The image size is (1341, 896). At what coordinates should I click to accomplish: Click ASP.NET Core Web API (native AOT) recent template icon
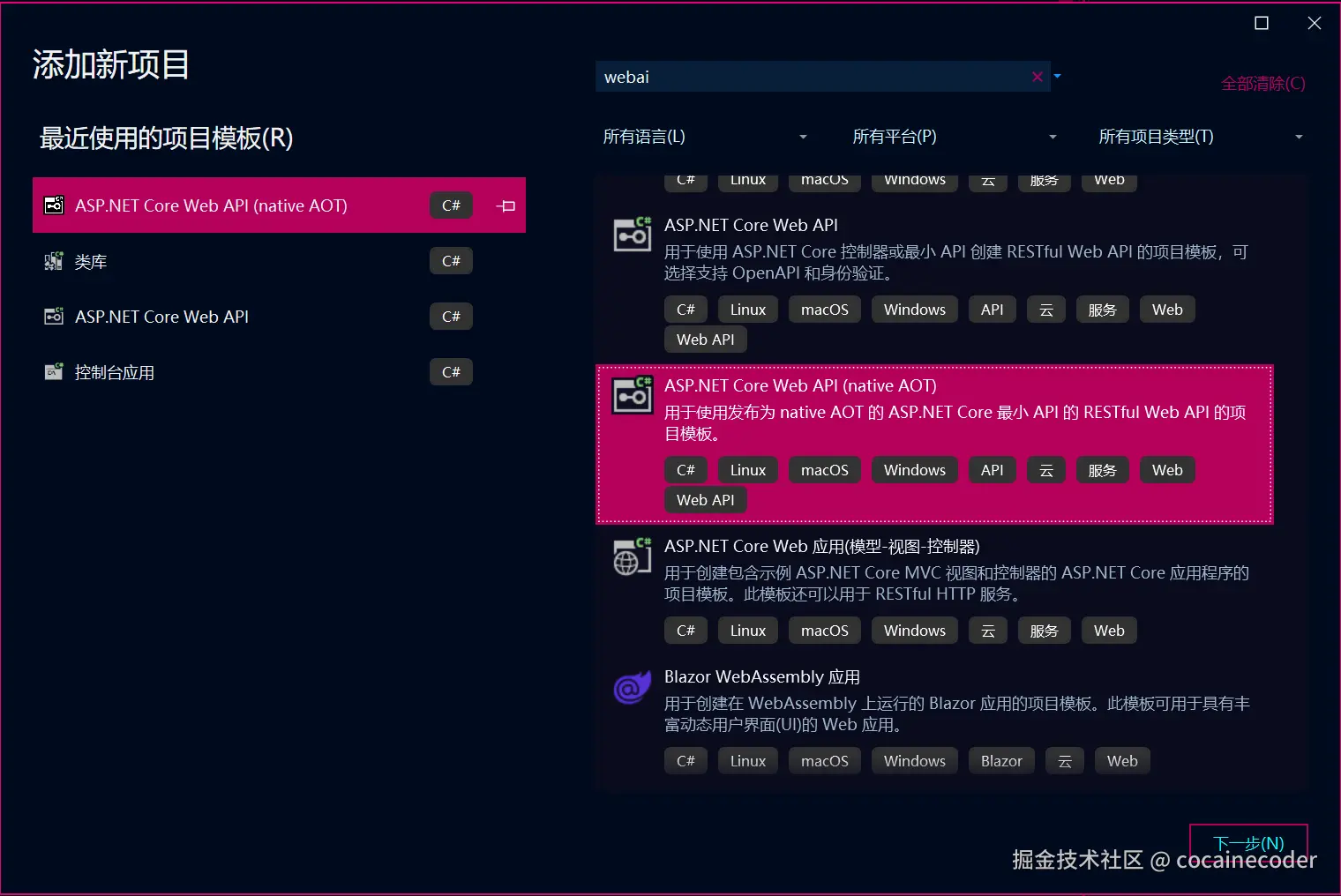coord(54,205)
